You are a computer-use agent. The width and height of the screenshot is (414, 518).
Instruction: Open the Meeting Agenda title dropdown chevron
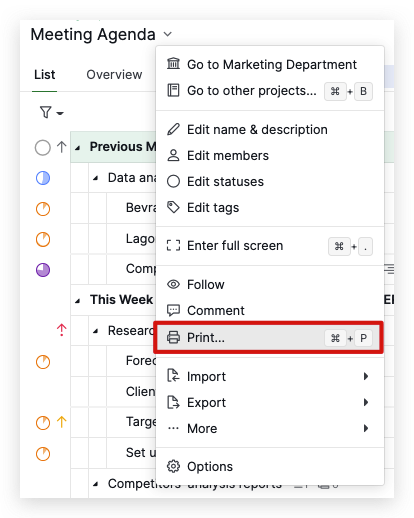tap(168, 34)
